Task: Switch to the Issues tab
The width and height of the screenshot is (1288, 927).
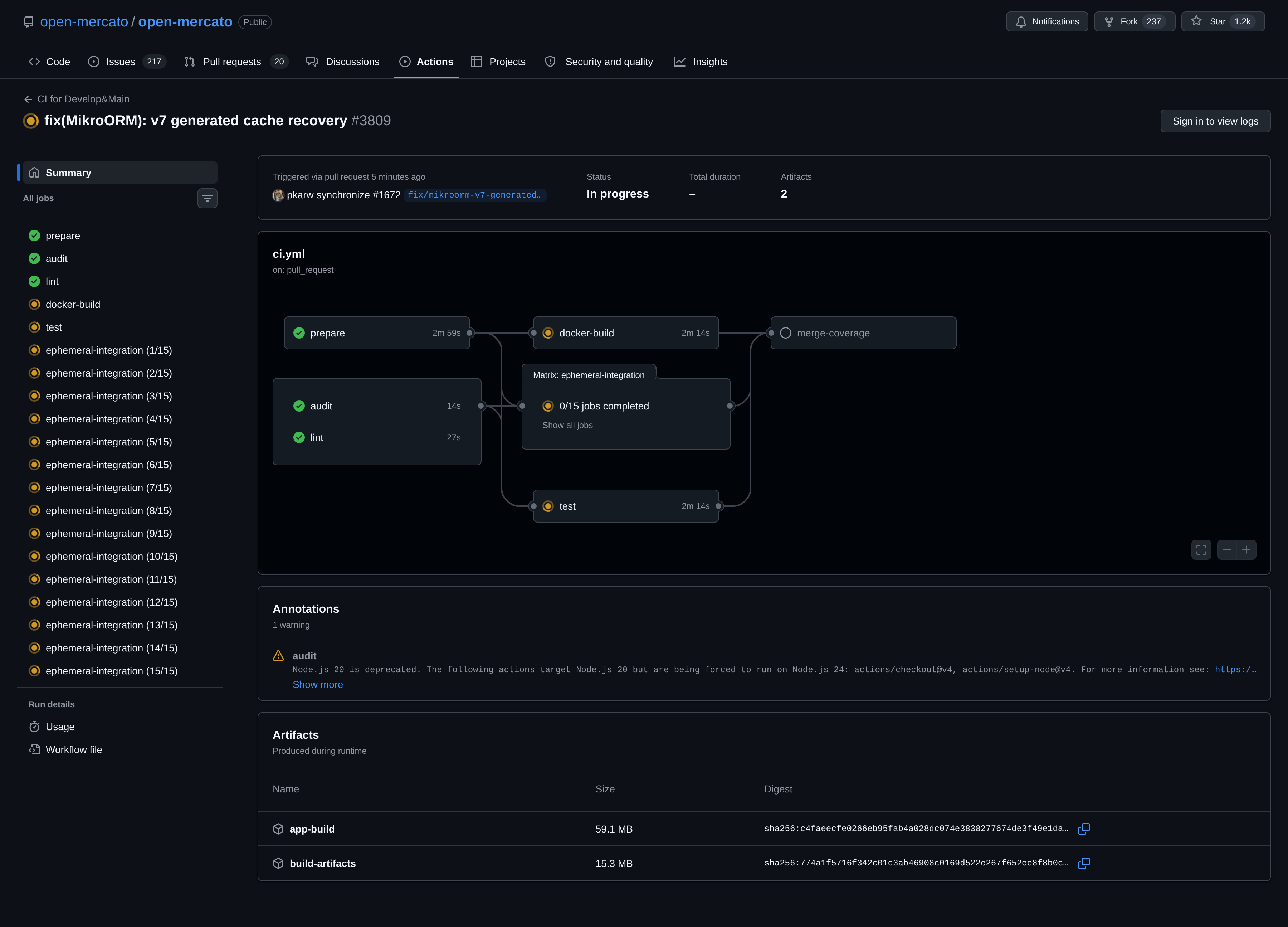Action: (x=127, y=61)
